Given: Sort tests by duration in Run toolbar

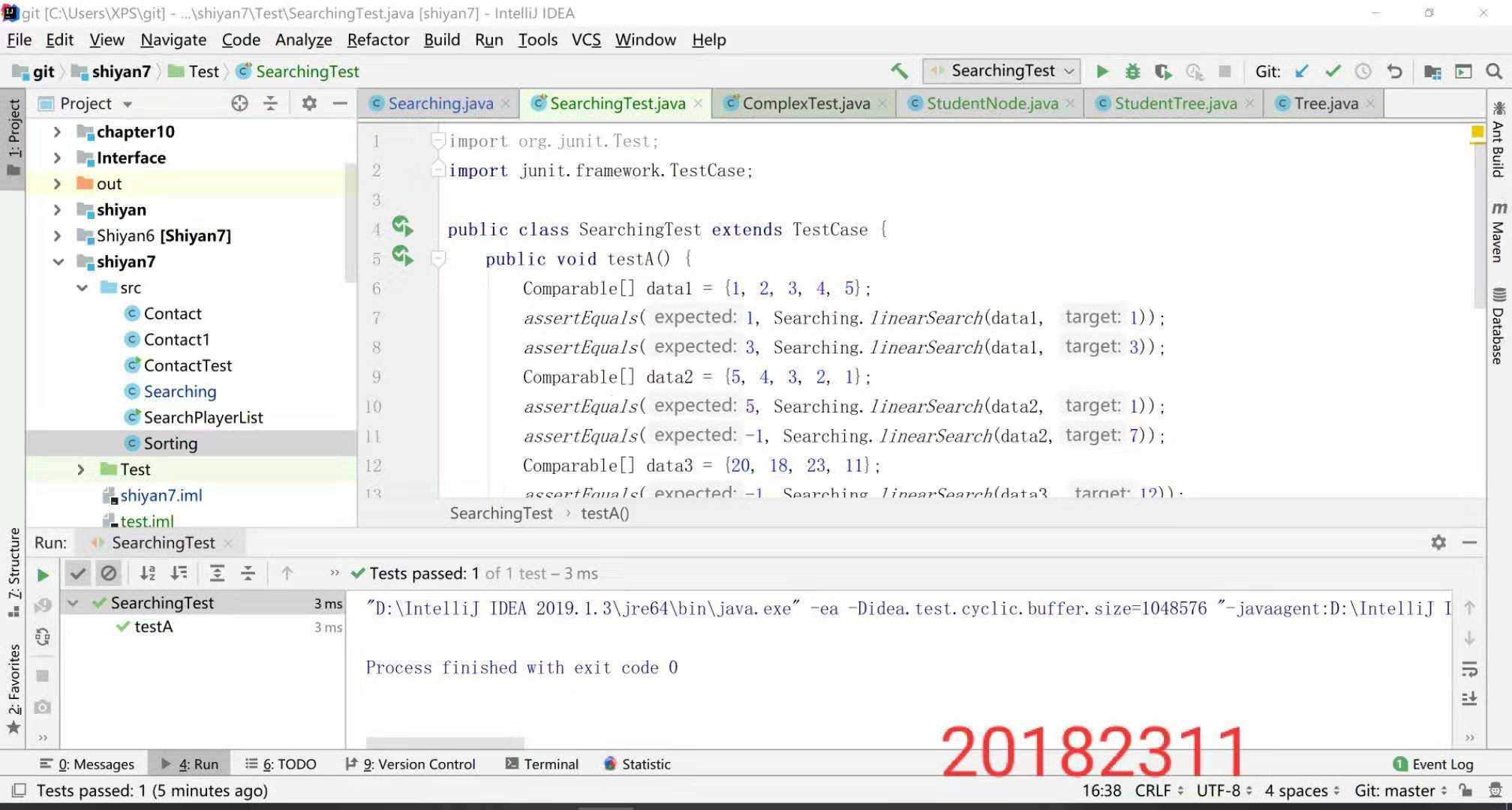Looking at the screenshot, I should tap(179, 574).
